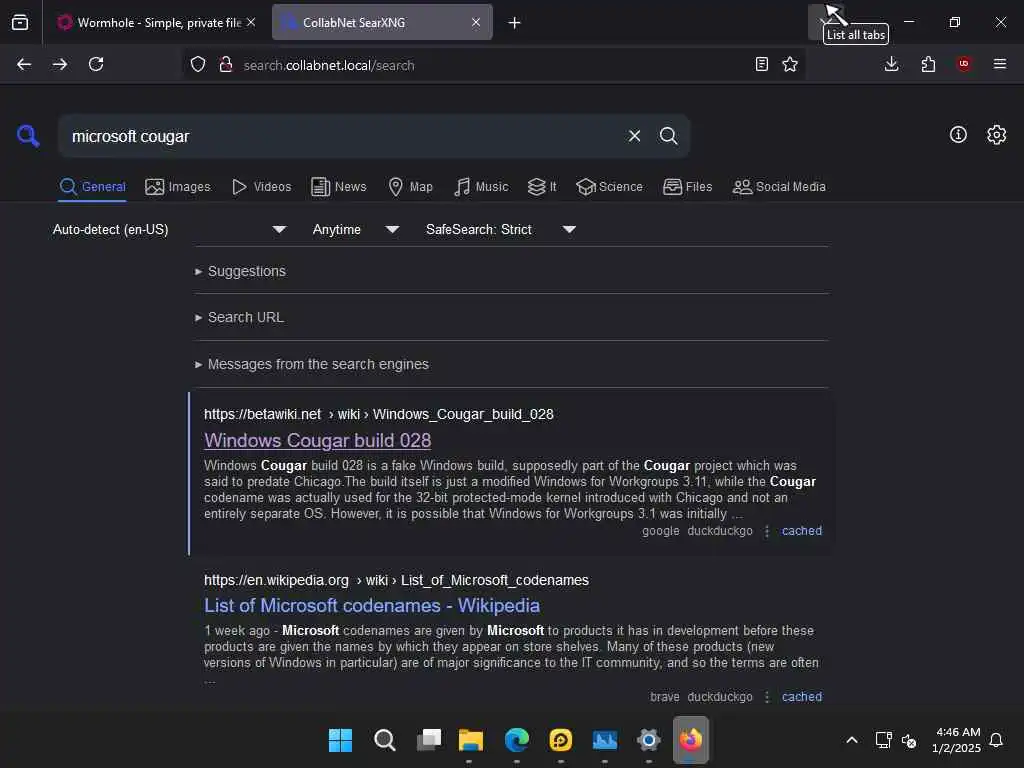Go forward to next page

60,64
